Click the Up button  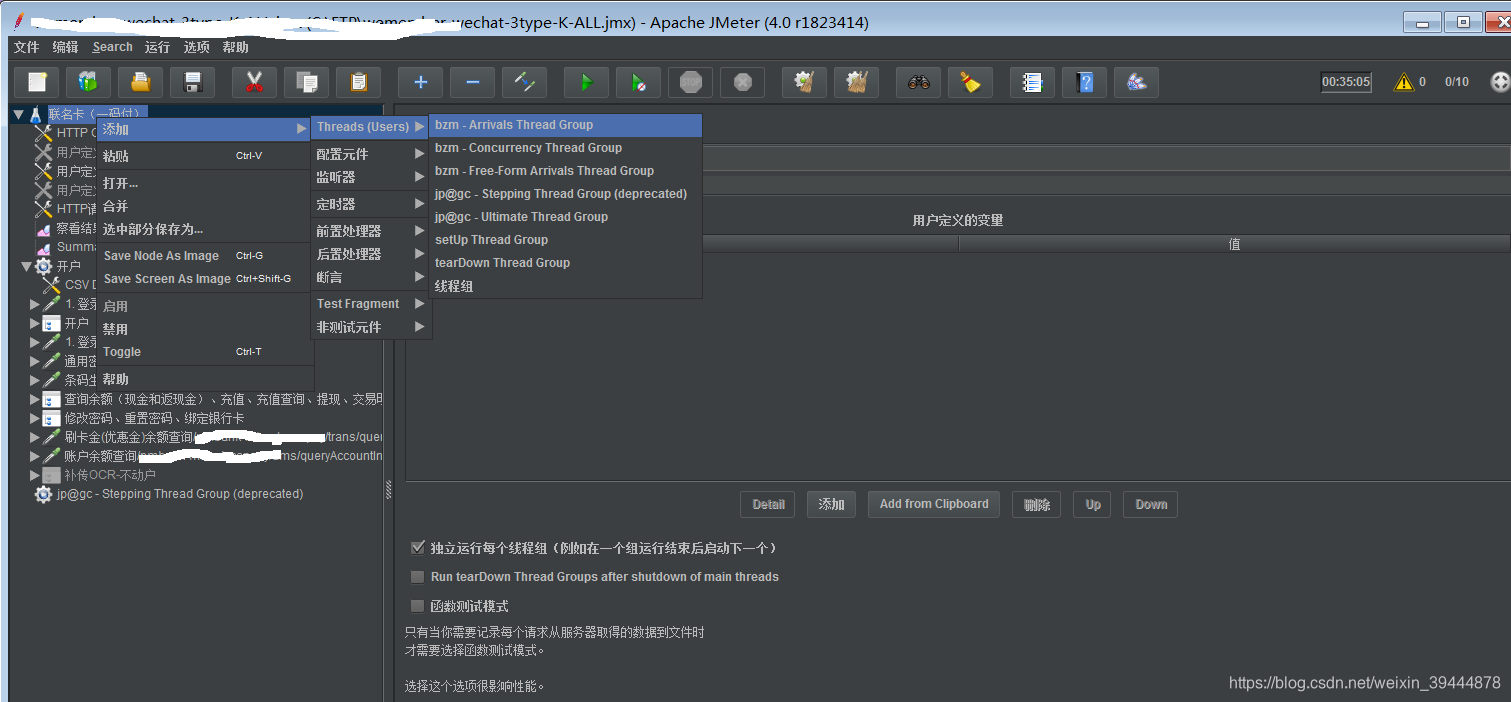(x=1093, y=504)
